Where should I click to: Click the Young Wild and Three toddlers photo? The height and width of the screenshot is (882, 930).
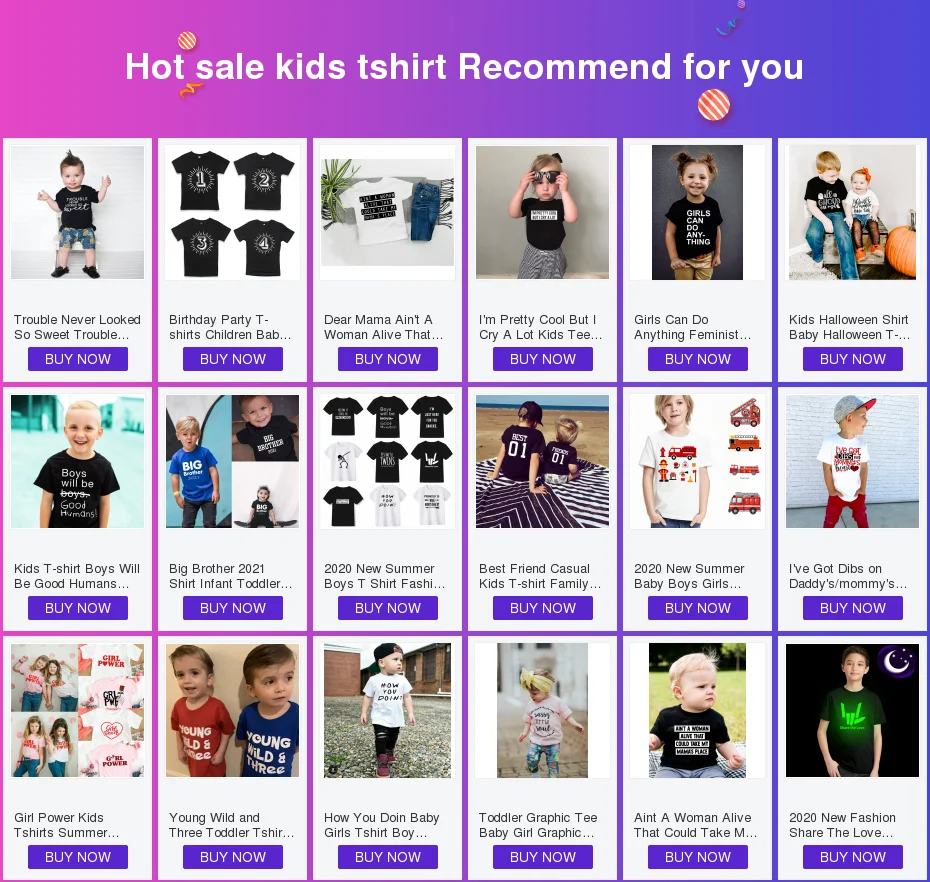(x=232, y=711)
